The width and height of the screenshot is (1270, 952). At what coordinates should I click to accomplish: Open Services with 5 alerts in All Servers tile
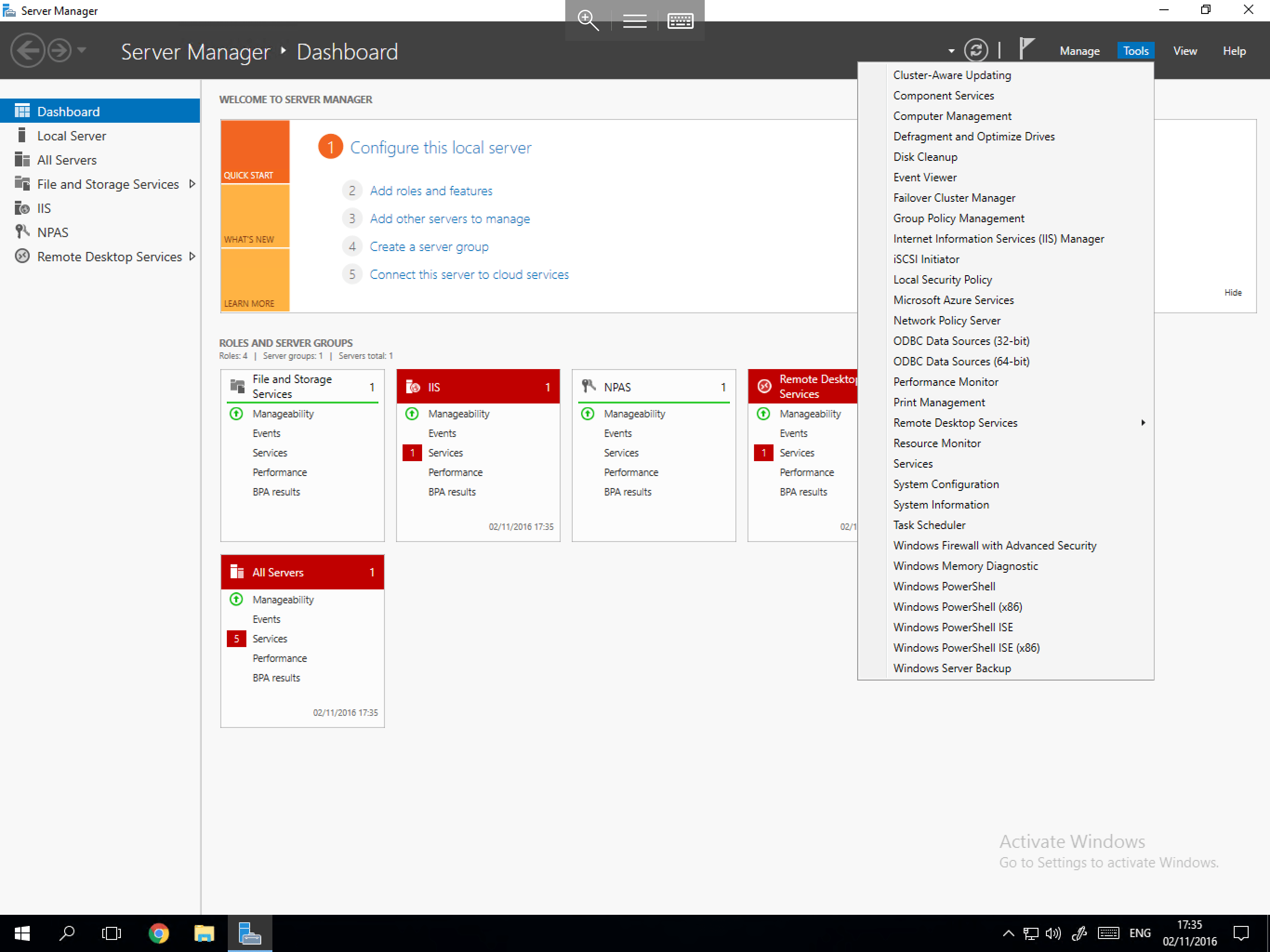[x=269, y=639]
